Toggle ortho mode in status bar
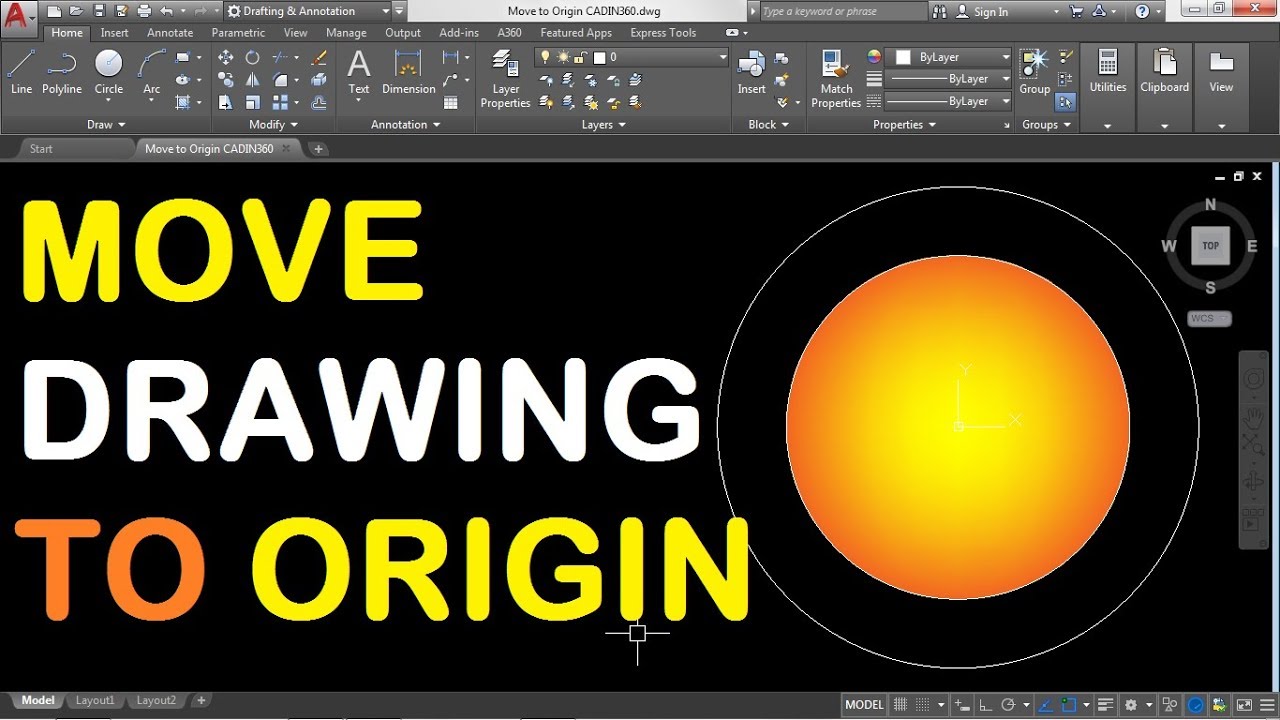1280x720 pixels. pyautogui.click(x=984, y=704)
